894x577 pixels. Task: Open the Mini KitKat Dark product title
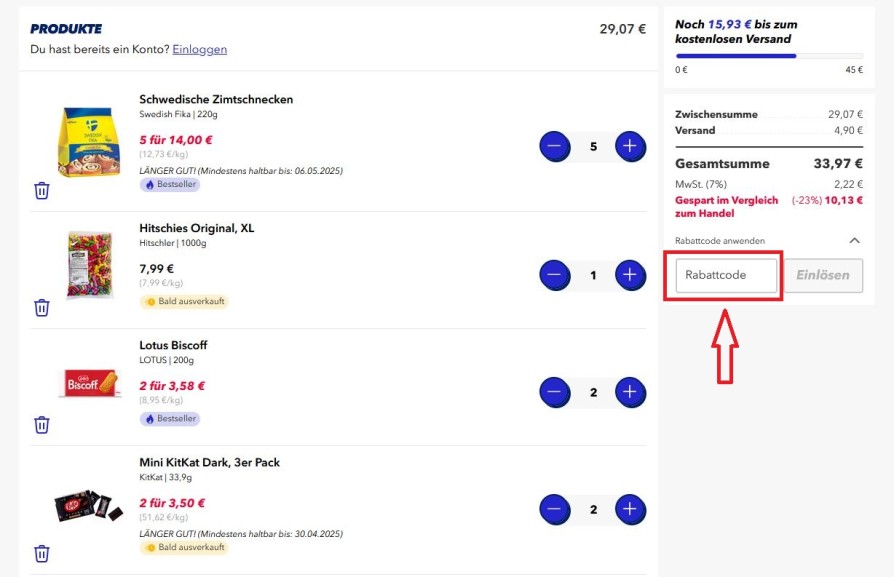tap(209, 462)
